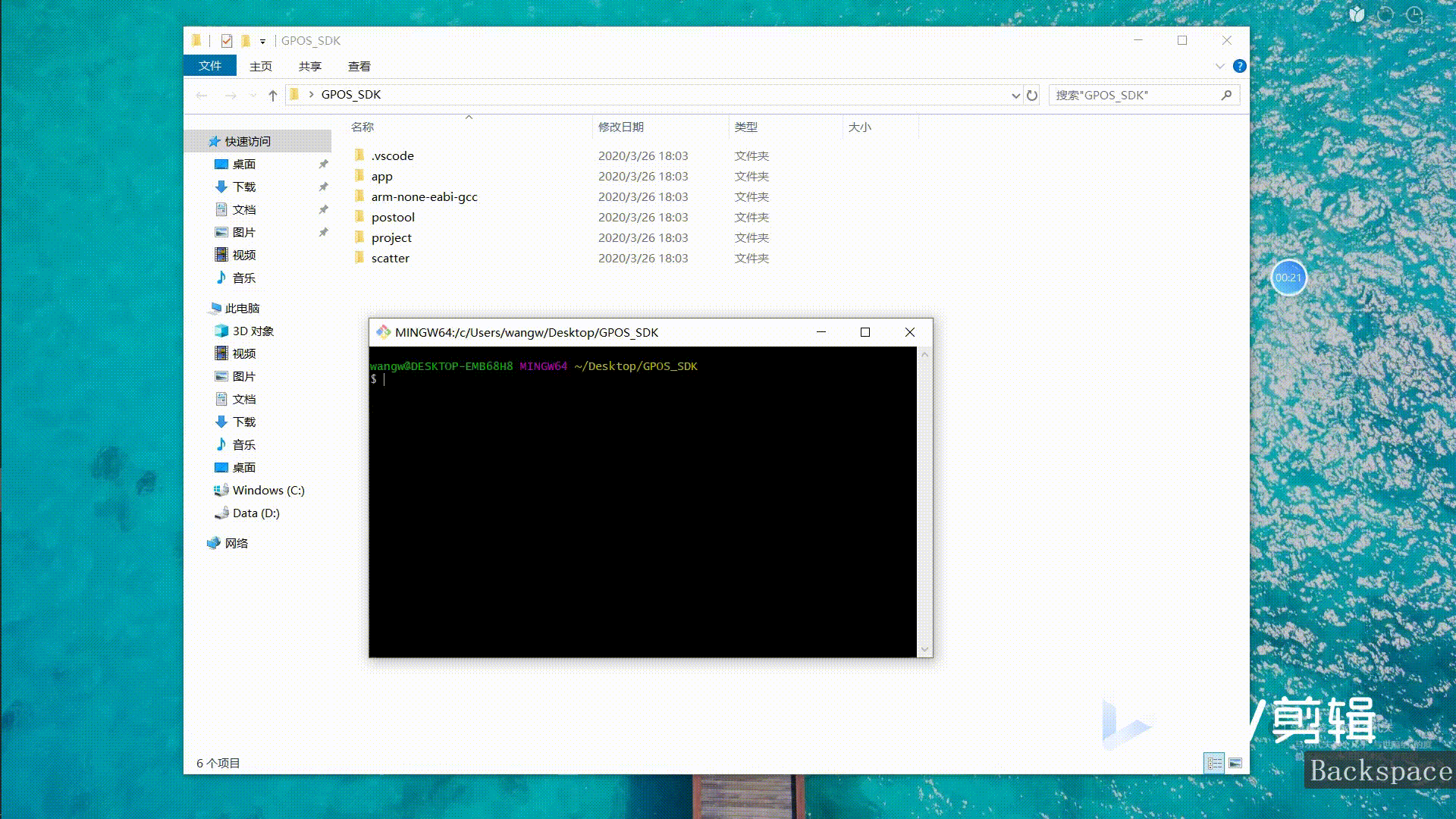Viewport: 1456px width, 819px height.
Task: Click the Help question mark icon
Action: (1239, 66)
